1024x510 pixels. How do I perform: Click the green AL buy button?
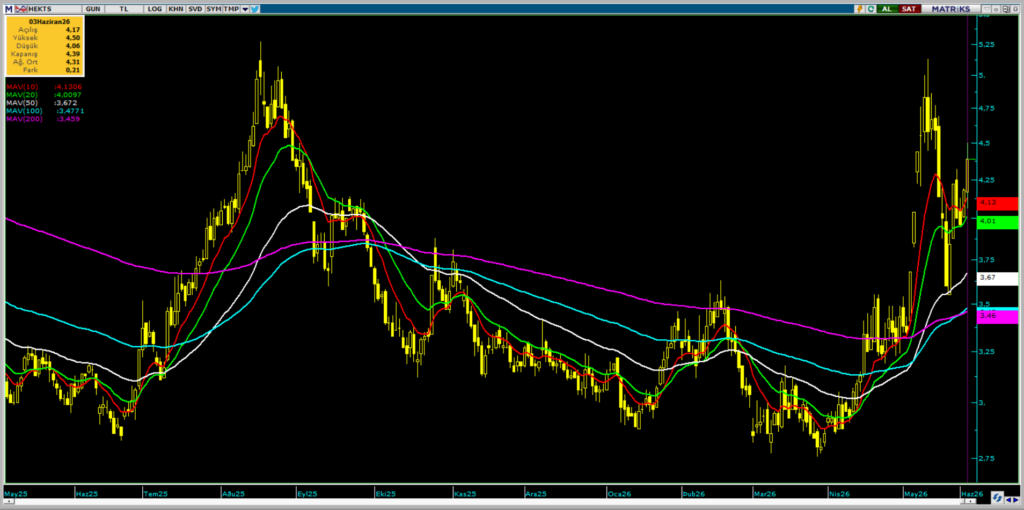click(x=887, y=9)
